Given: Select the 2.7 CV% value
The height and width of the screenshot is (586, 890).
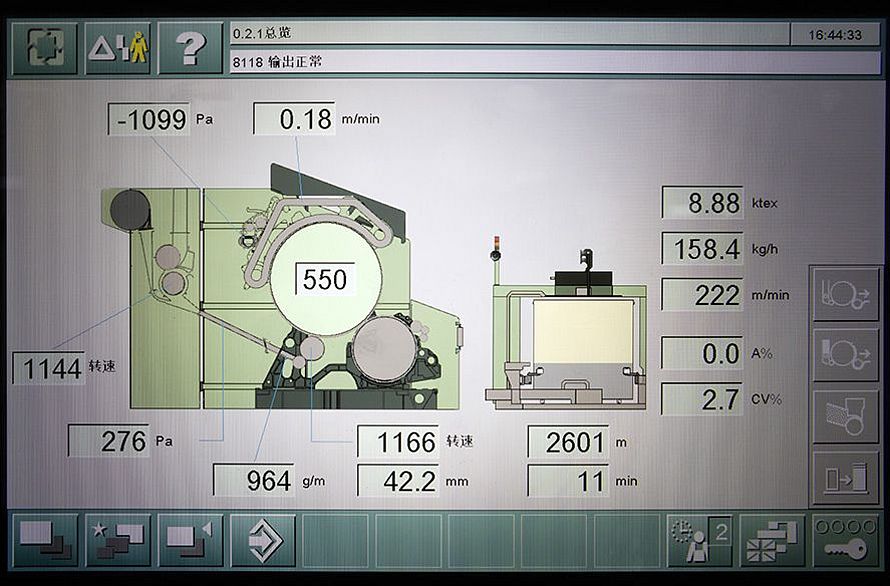Looking at the screenshot, I should coord(703,399).
